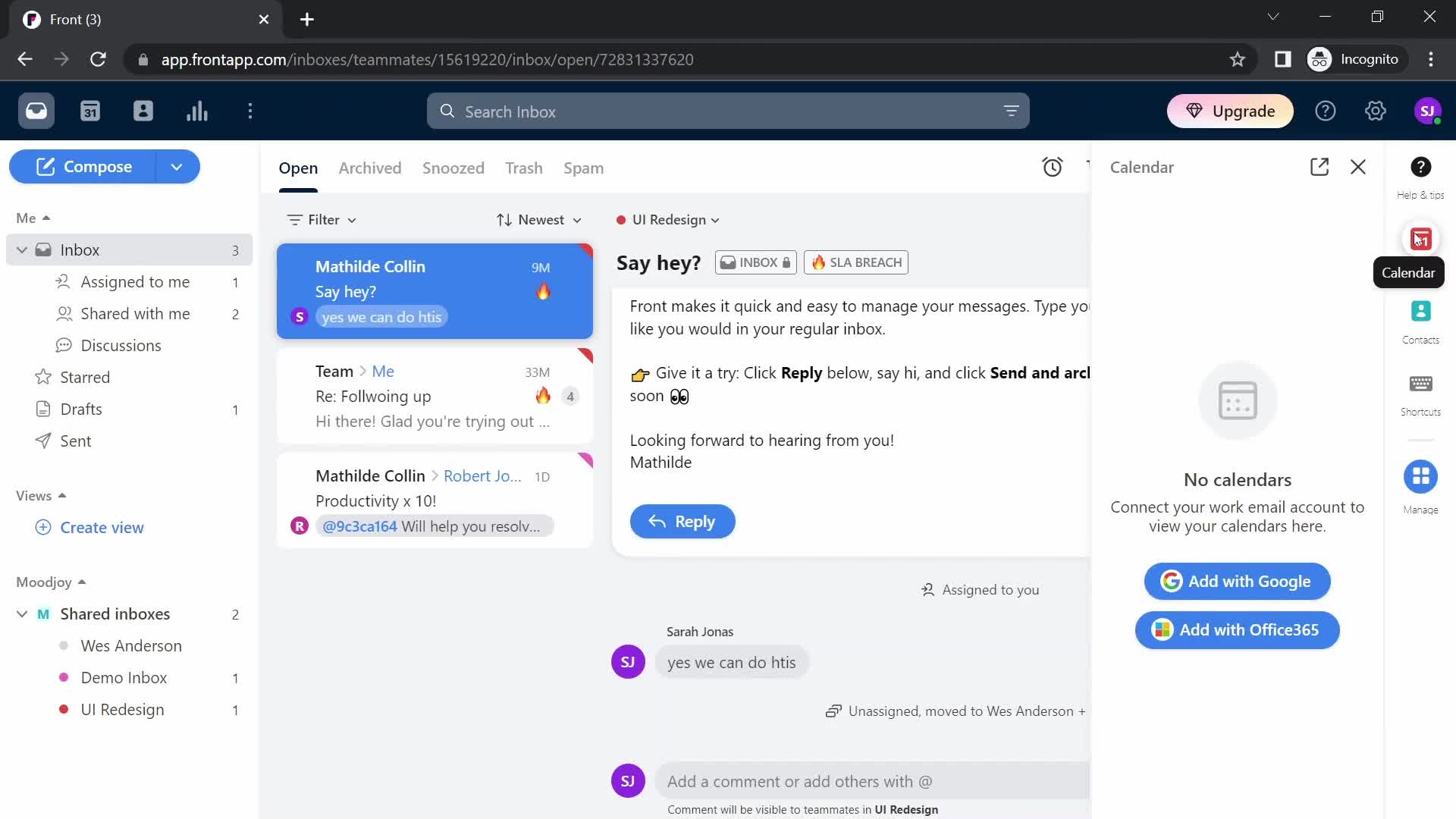
Task: Open Compose dropdown arrow
Action: point(177,167)
